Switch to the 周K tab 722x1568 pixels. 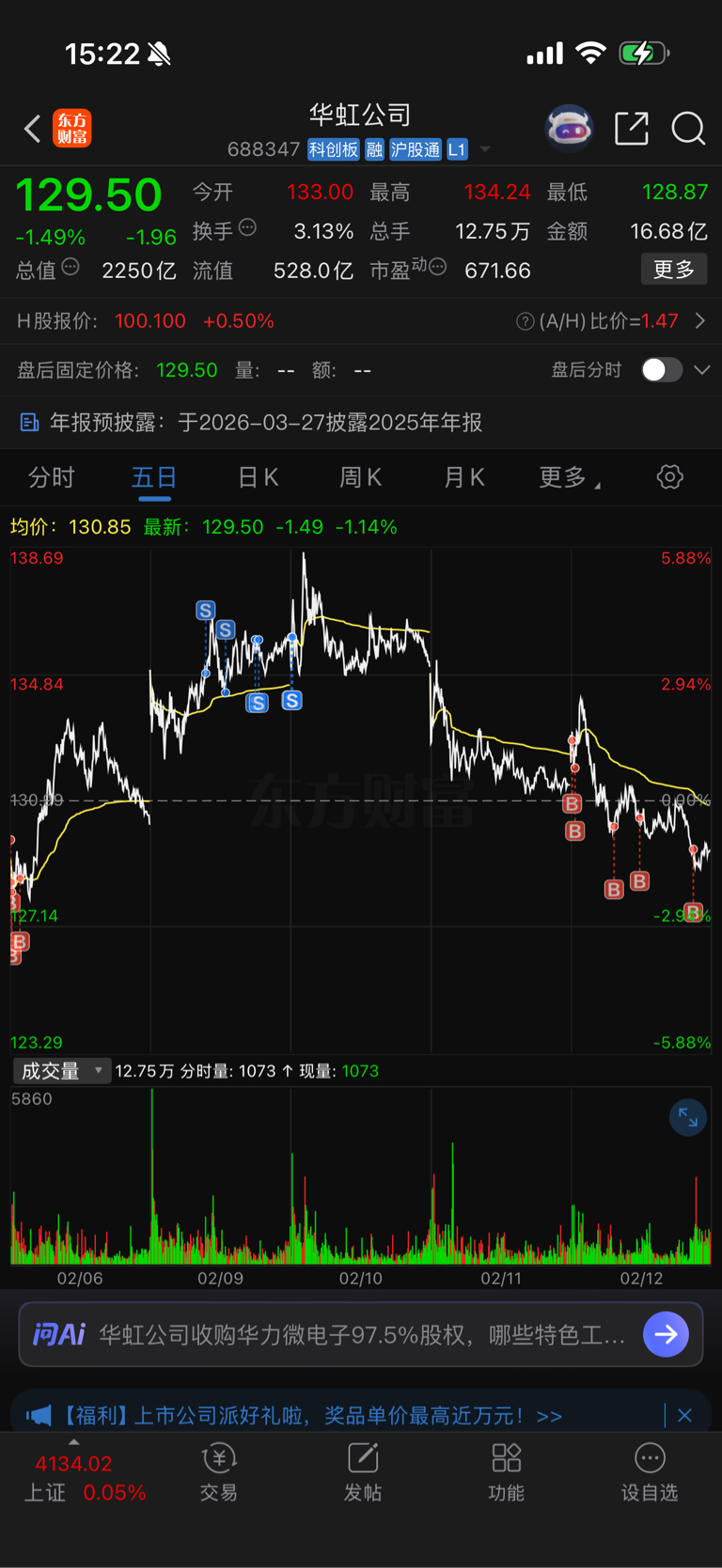pyautogui.click(x=360, y=478)
